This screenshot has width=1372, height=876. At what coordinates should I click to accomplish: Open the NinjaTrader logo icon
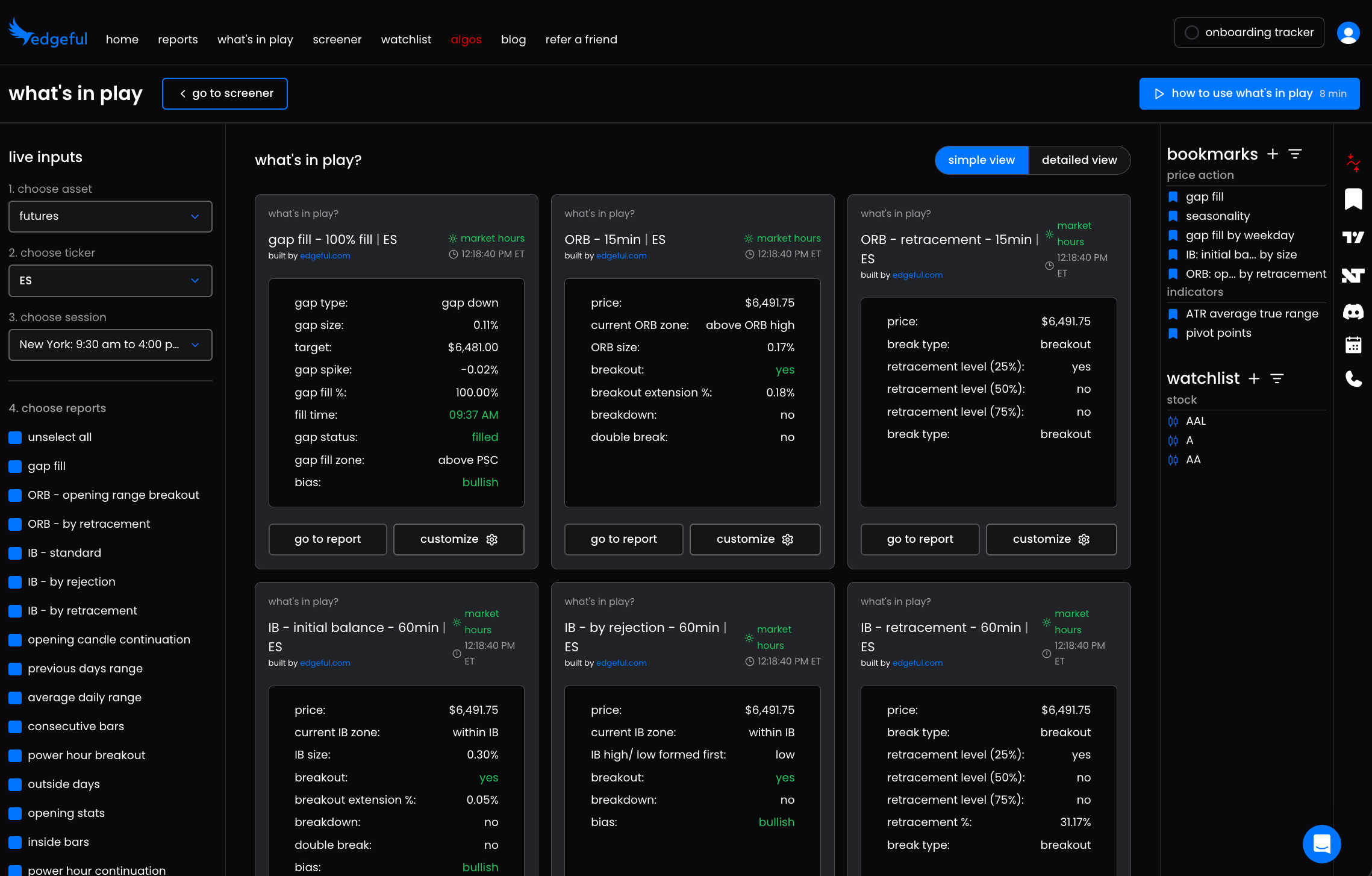tap(1353, 275)
